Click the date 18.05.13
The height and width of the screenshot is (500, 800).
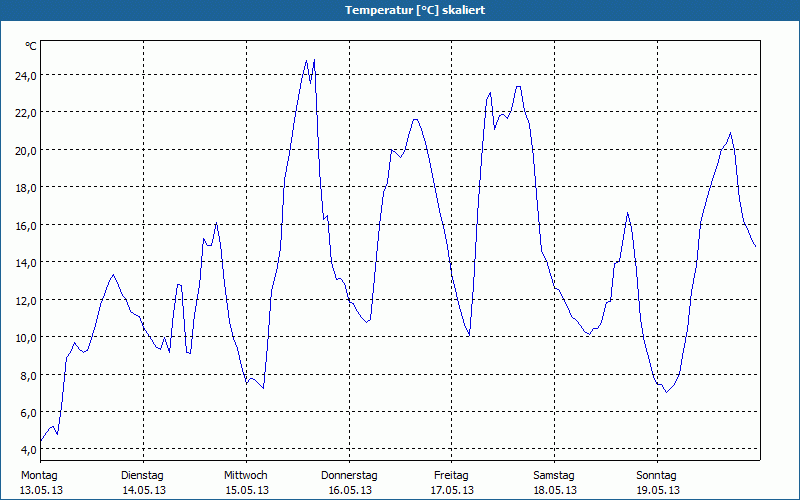[x=555, y=490]
